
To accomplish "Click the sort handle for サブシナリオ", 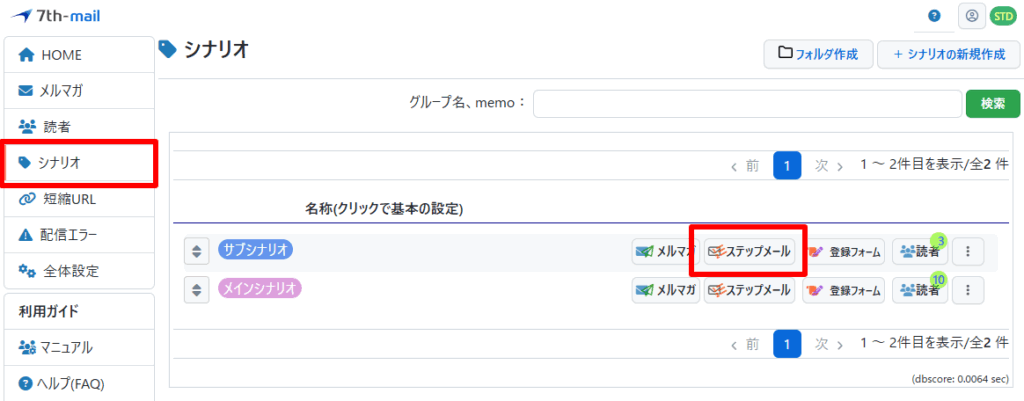I will 197,251.
